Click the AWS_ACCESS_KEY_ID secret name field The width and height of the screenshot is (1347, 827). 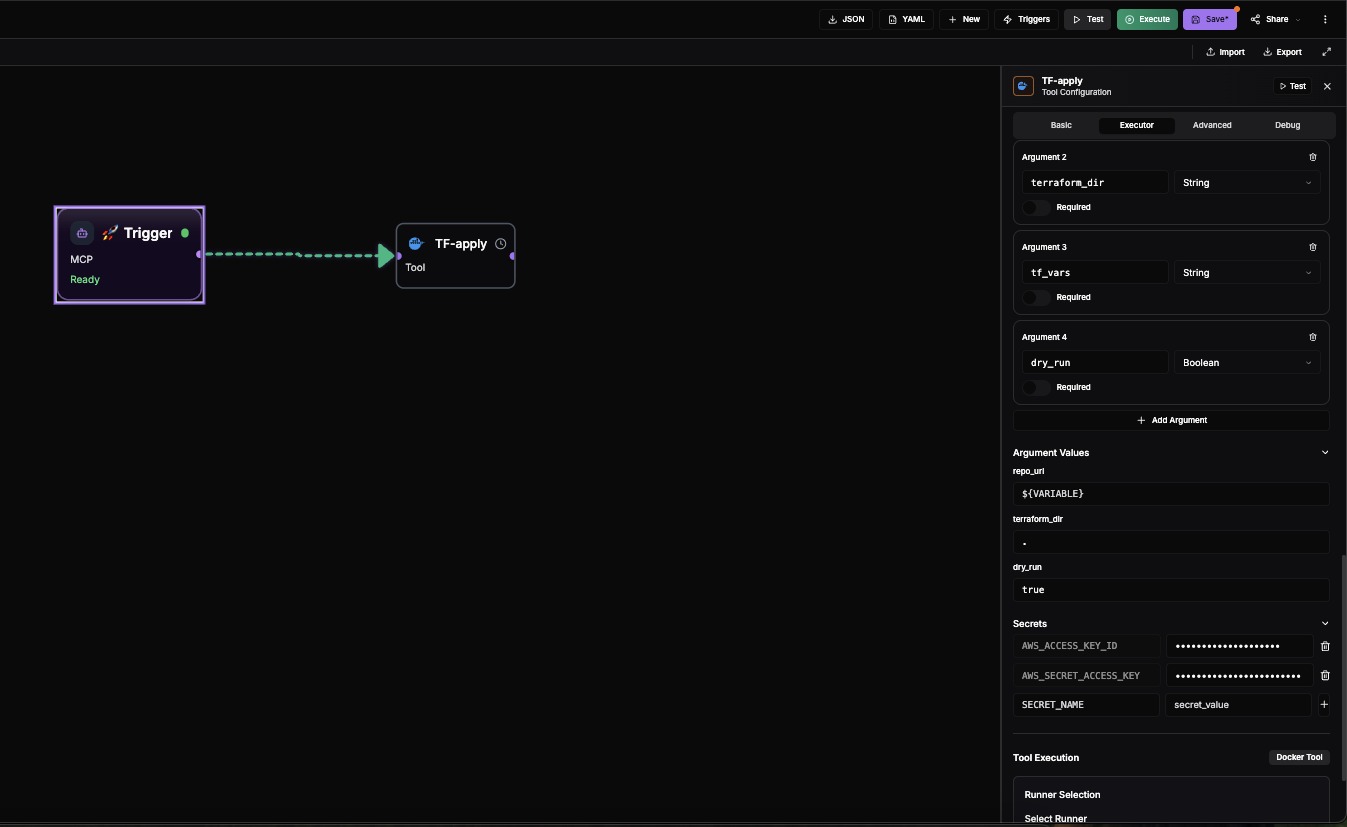1086,646
